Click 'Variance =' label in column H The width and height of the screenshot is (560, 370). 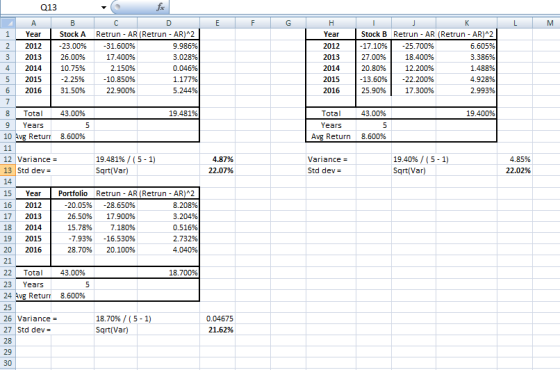[327, 159]
